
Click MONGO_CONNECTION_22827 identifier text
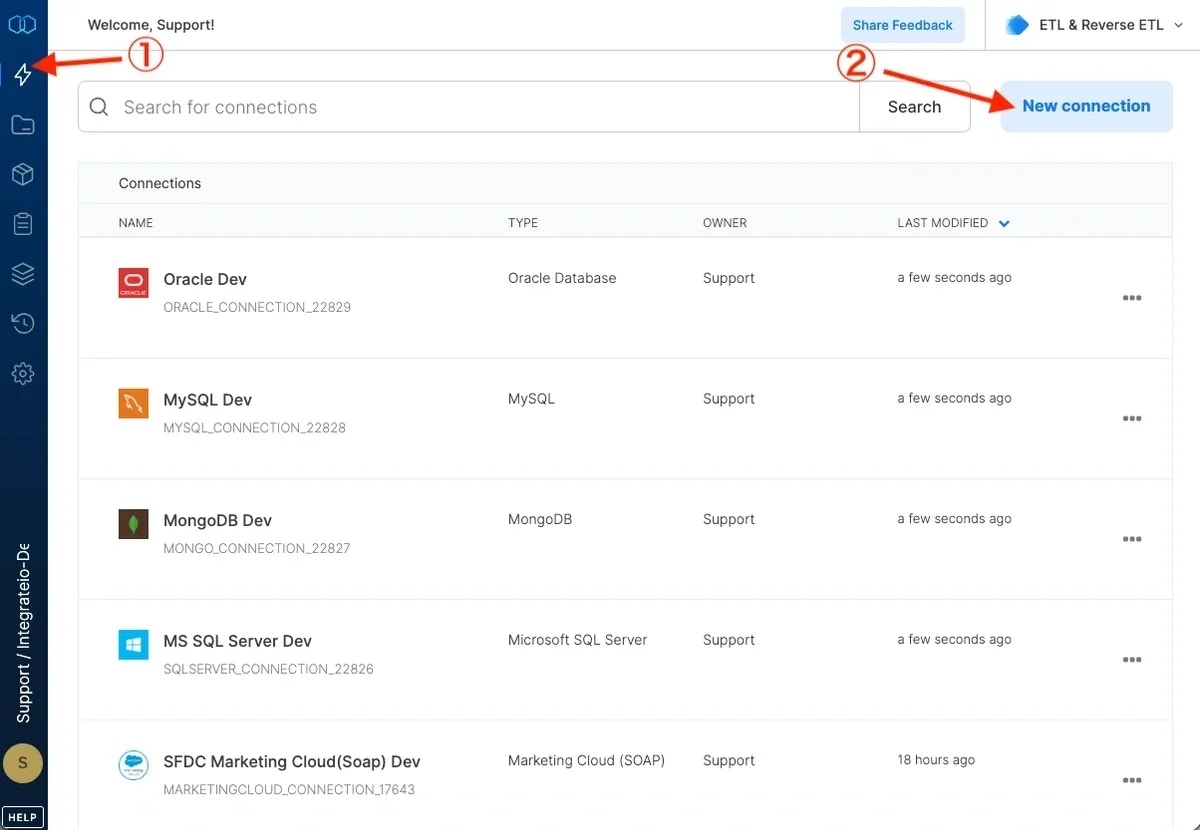click(x=257, y=548)
